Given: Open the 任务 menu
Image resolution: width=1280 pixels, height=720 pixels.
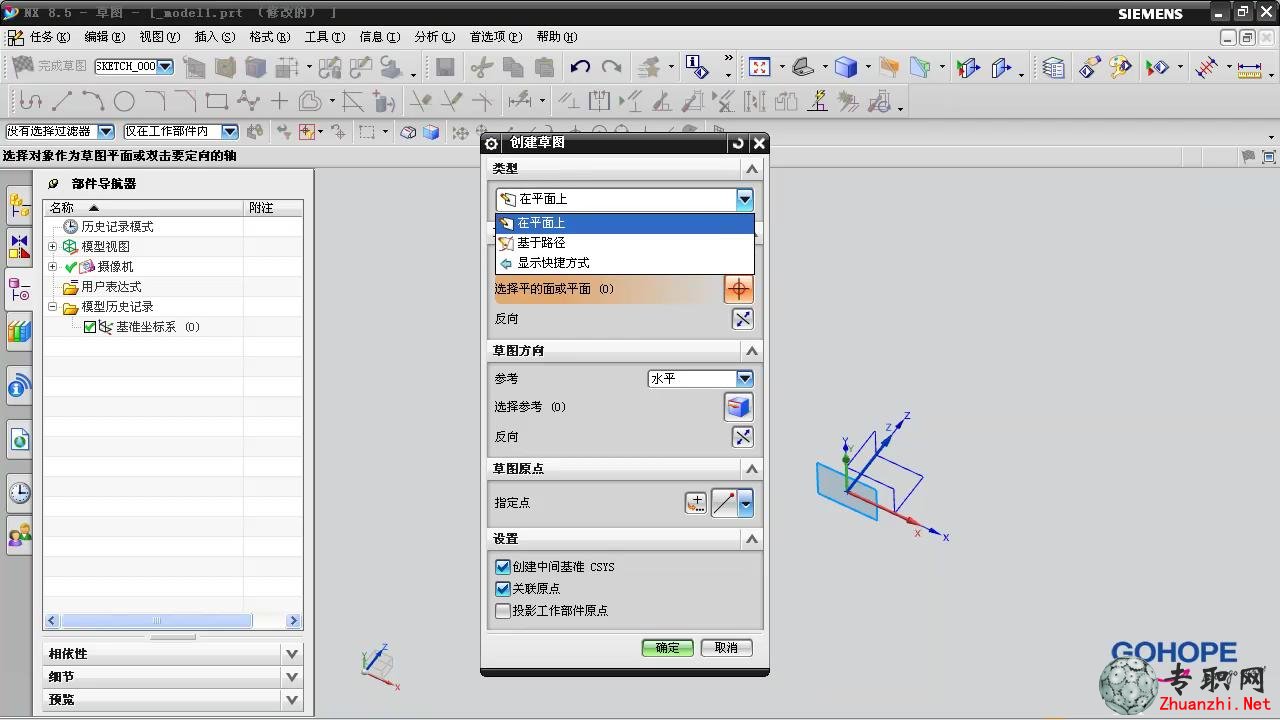Looking at the screenshot, I should [50, 37].
